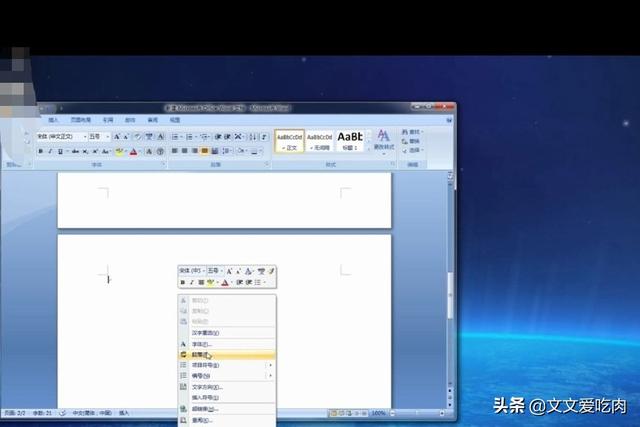Click the Character Border icon

coord(160,137)
